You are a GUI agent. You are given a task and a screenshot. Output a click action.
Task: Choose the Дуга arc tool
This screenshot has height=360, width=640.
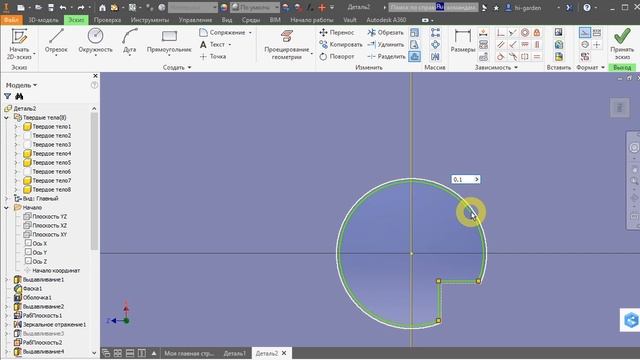click(129, 41)
